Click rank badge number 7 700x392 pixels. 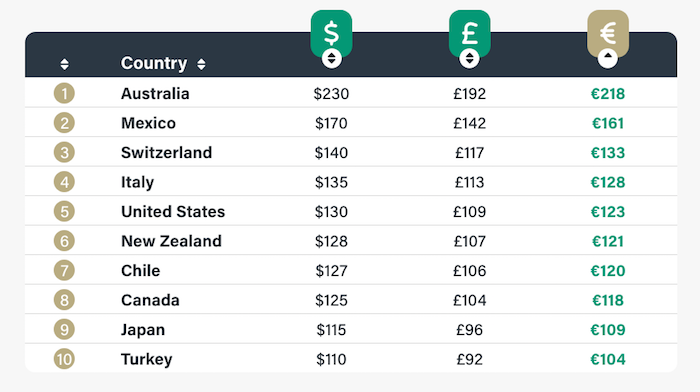click(64, 271)
